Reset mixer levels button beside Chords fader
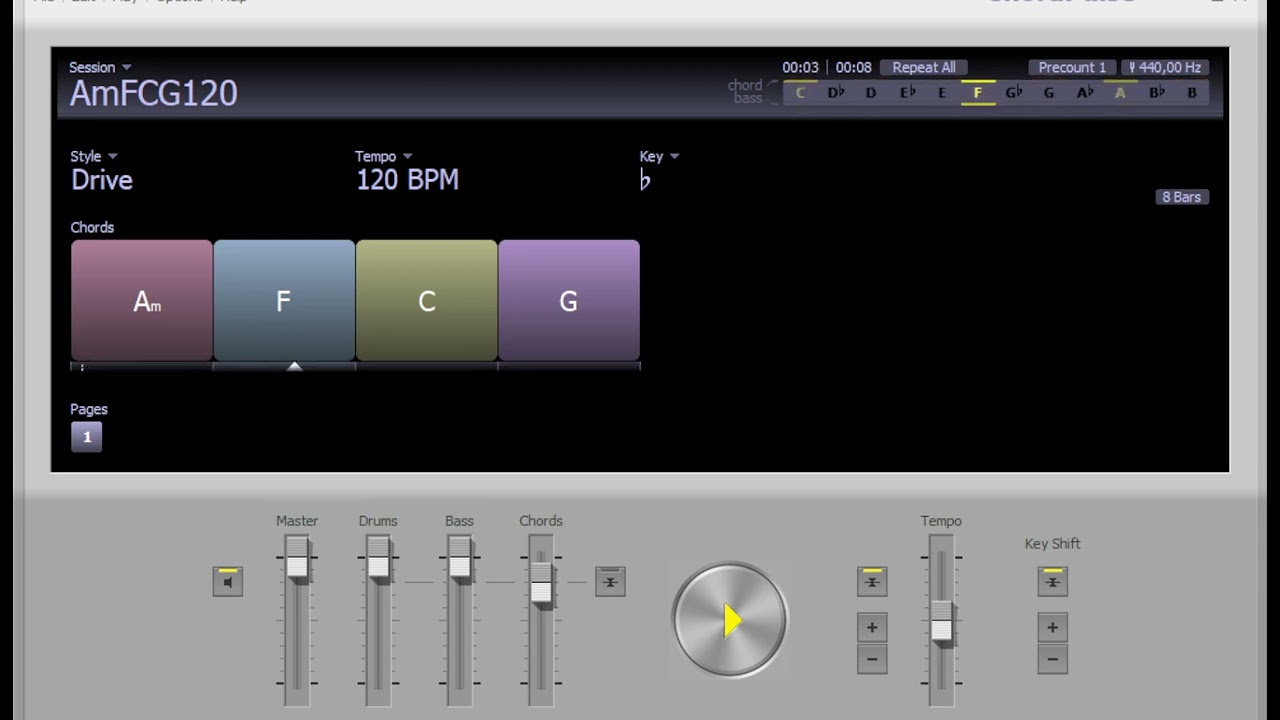 pos(610,581)
